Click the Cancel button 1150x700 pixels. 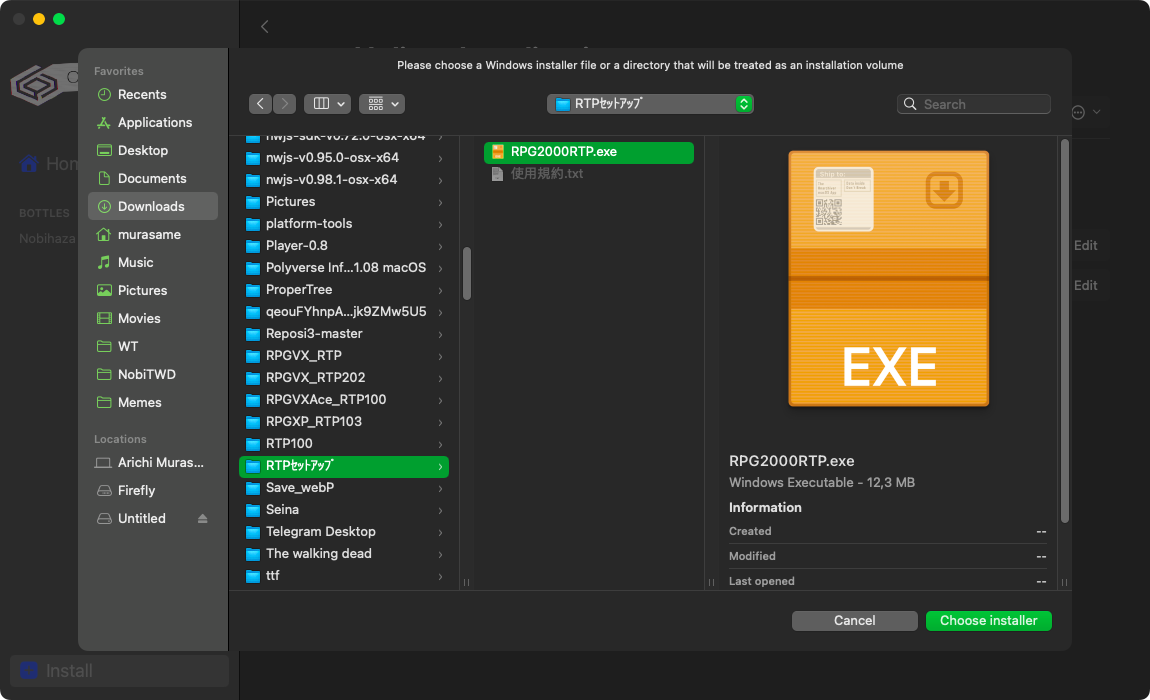click(854, 620)
